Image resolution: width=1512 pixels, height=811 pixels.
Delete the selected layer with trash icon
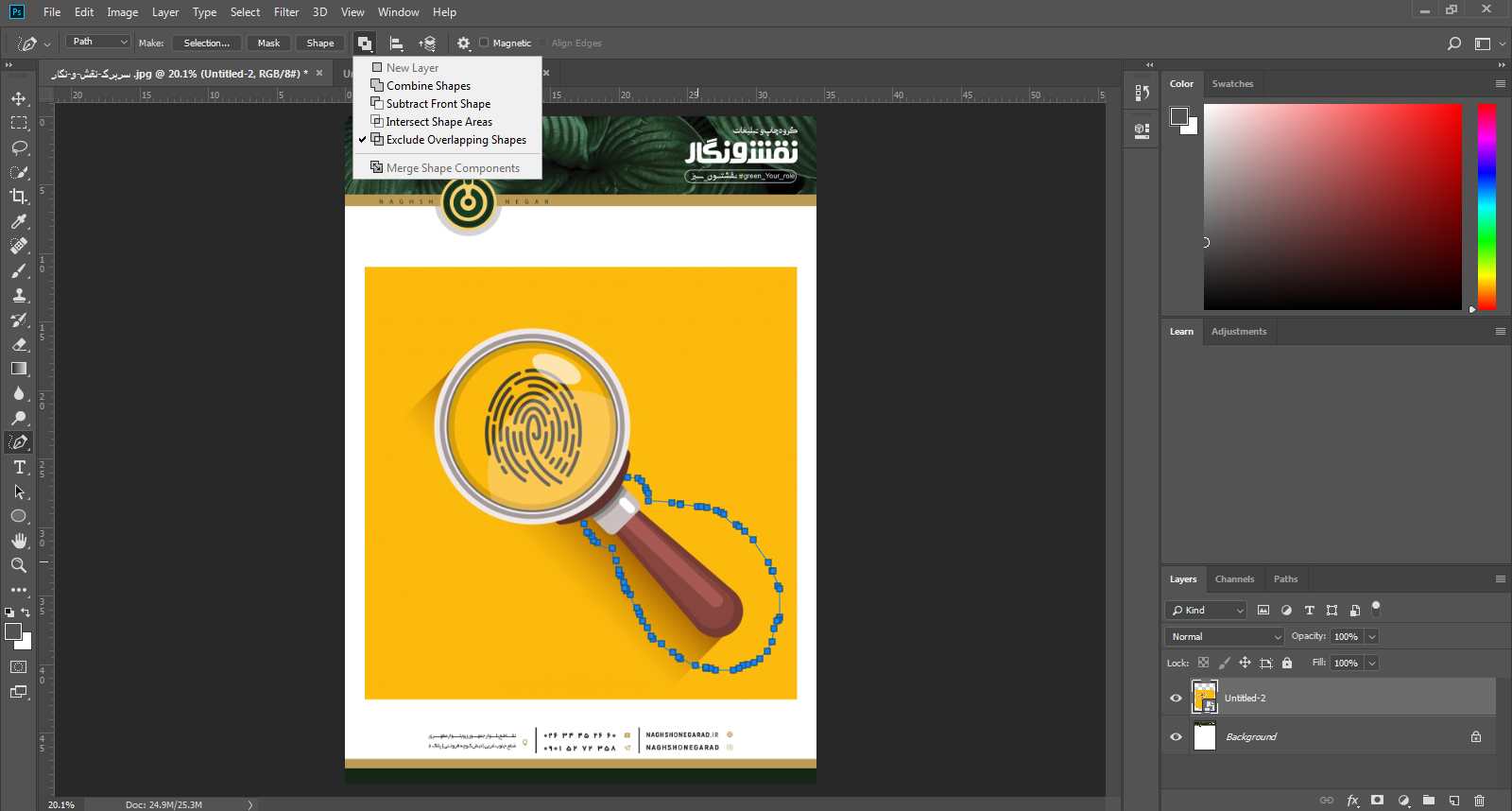pos(1480,800)
